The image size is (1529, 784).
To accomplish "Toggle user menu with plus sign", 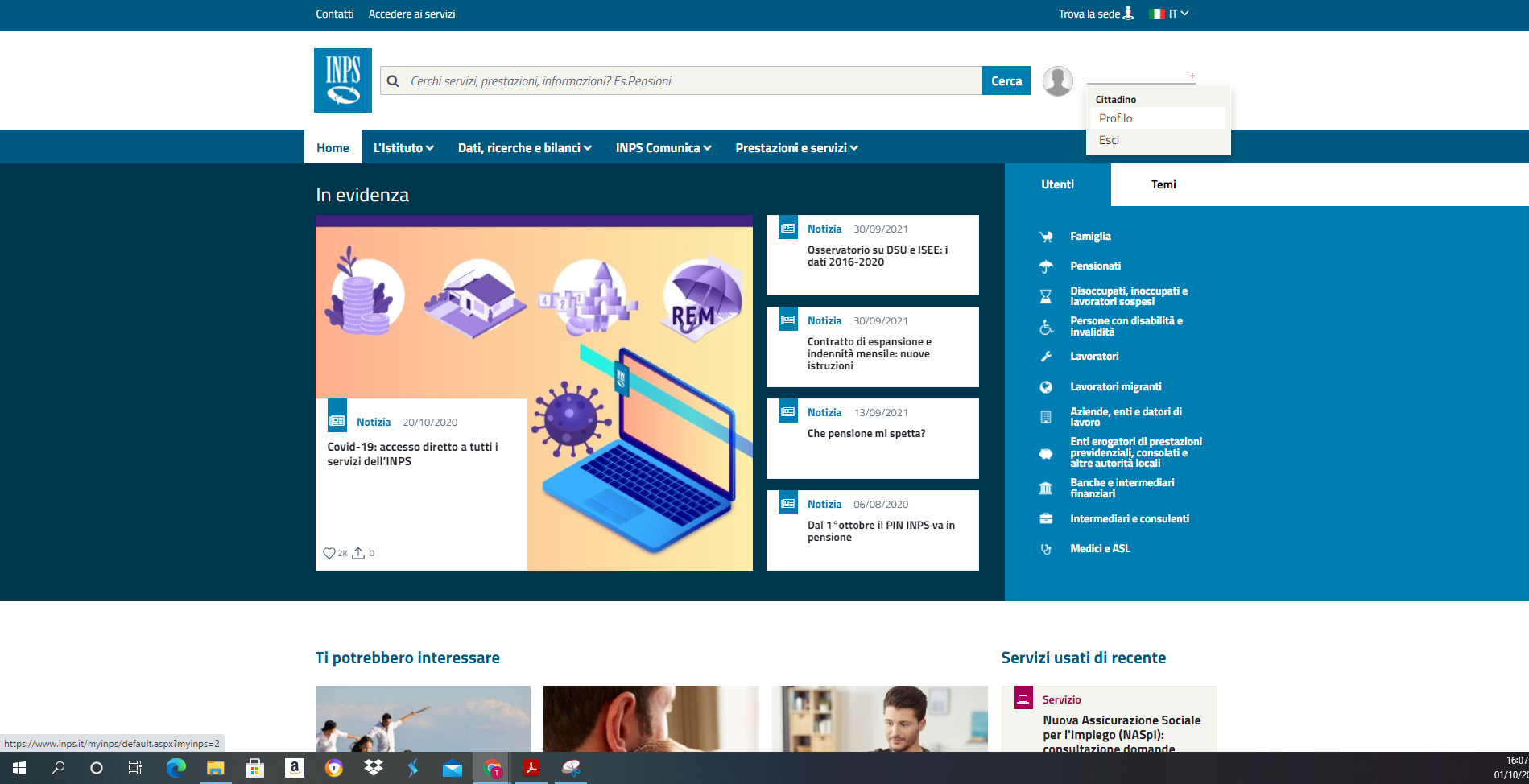I will point(1192,76).
